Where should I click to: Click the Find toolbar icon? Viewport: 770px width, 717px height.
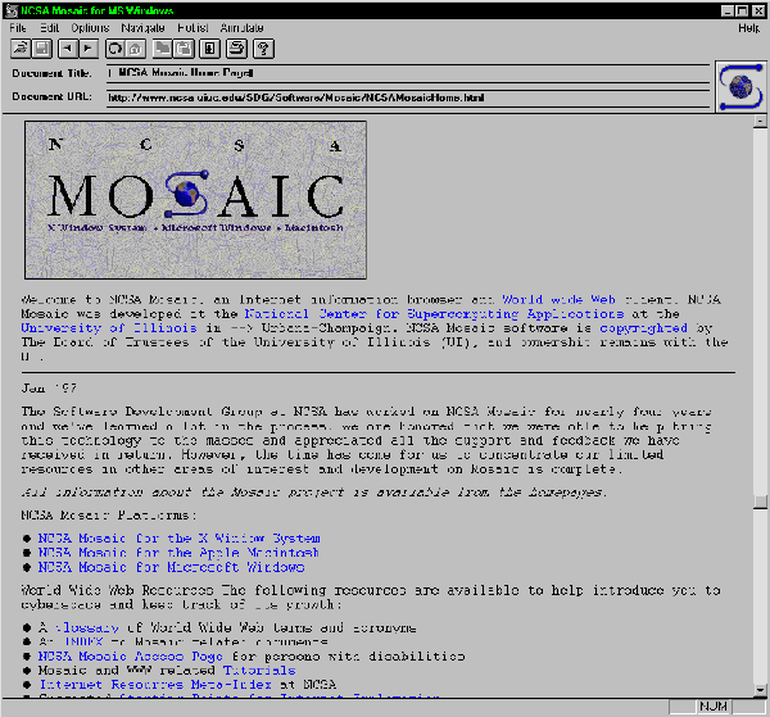pos(210,49)
